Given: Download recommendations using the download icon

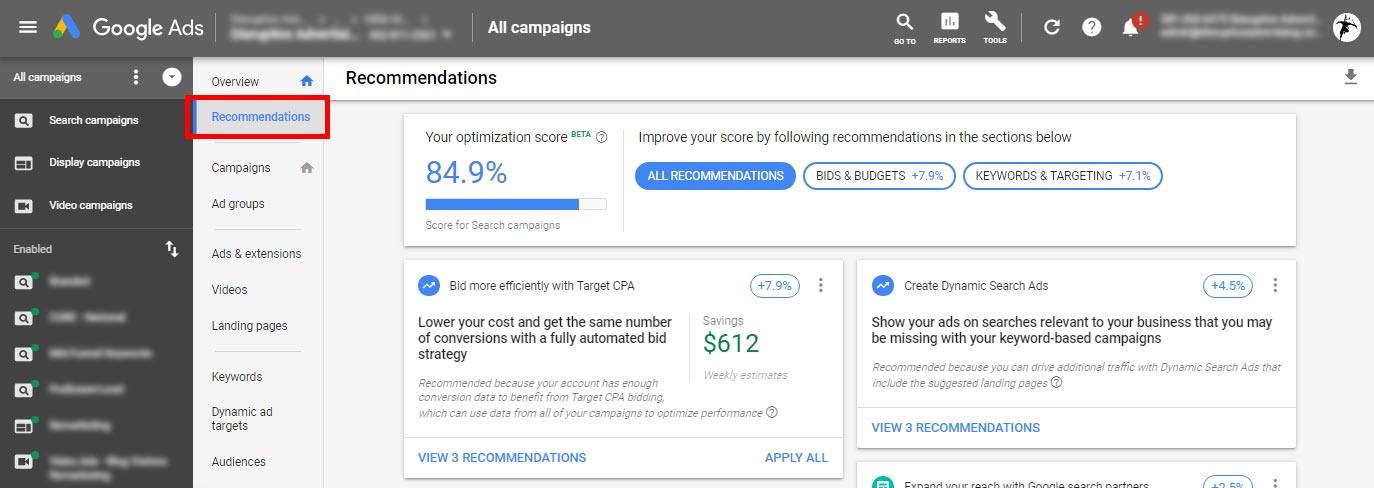Looking at the screenshot, I should click(1351, 77).
